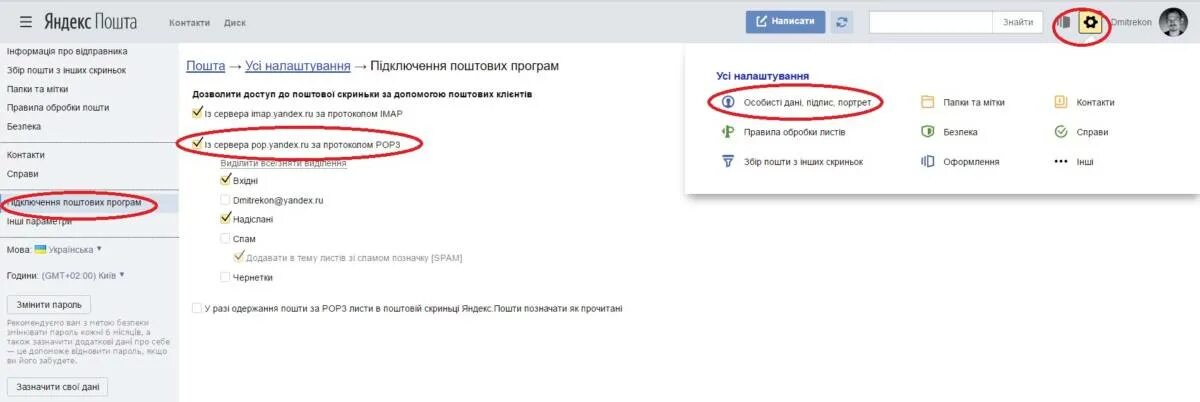Image resolution: width=1200 pixels, height=402 pixels.
Task: Open Контакти in the sidebar
Action: click(x=26, y=155)
